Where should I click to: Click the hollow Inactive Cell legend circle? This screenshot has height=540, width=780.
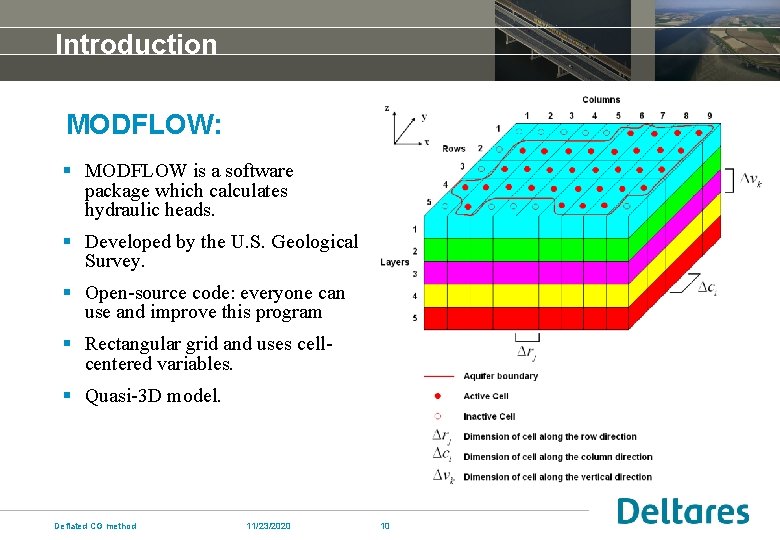coord(438,416)
